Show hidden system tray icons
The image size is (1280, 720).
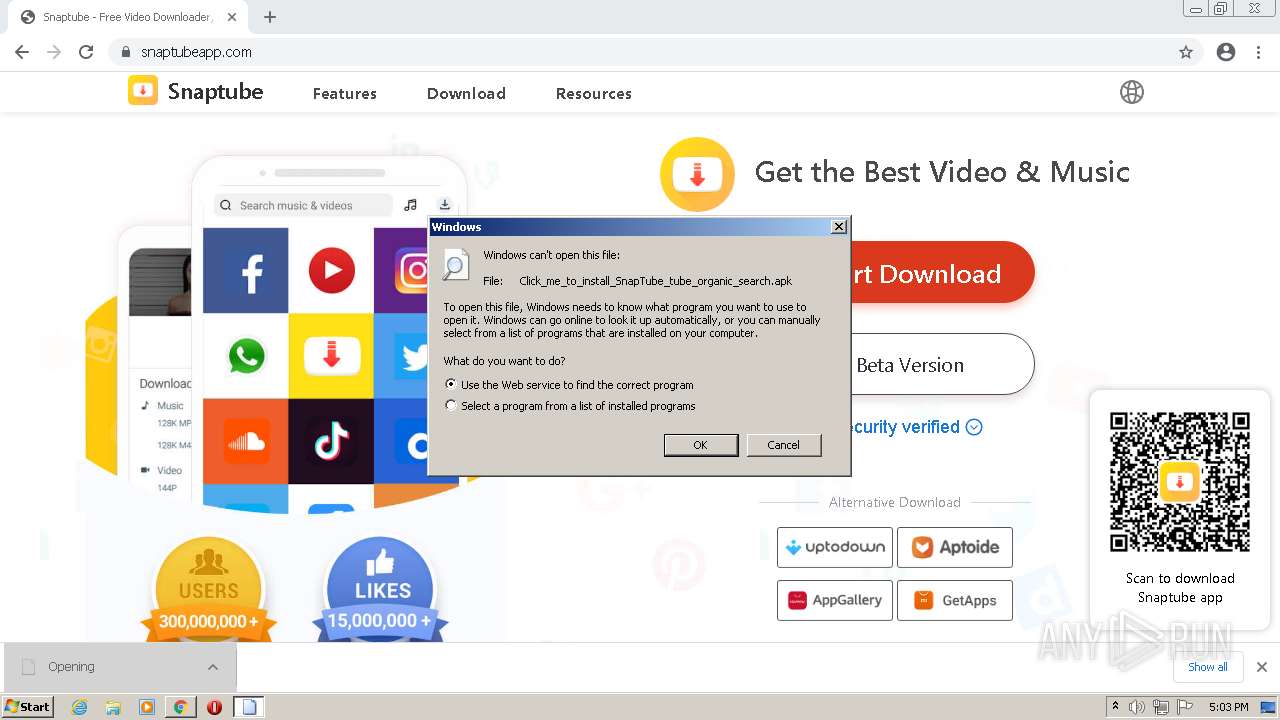[1115, 707]
